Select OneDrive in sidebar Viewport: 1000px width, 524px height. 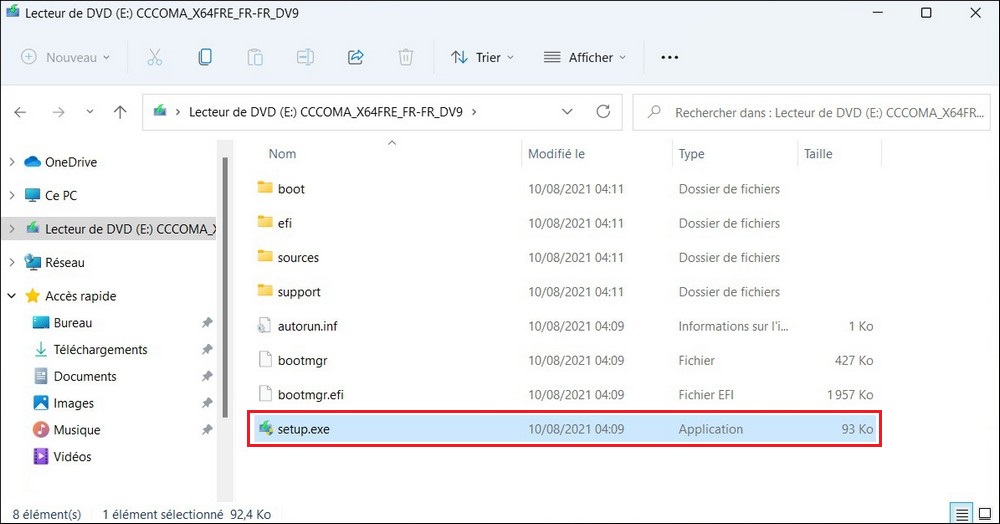click(71, 162)
